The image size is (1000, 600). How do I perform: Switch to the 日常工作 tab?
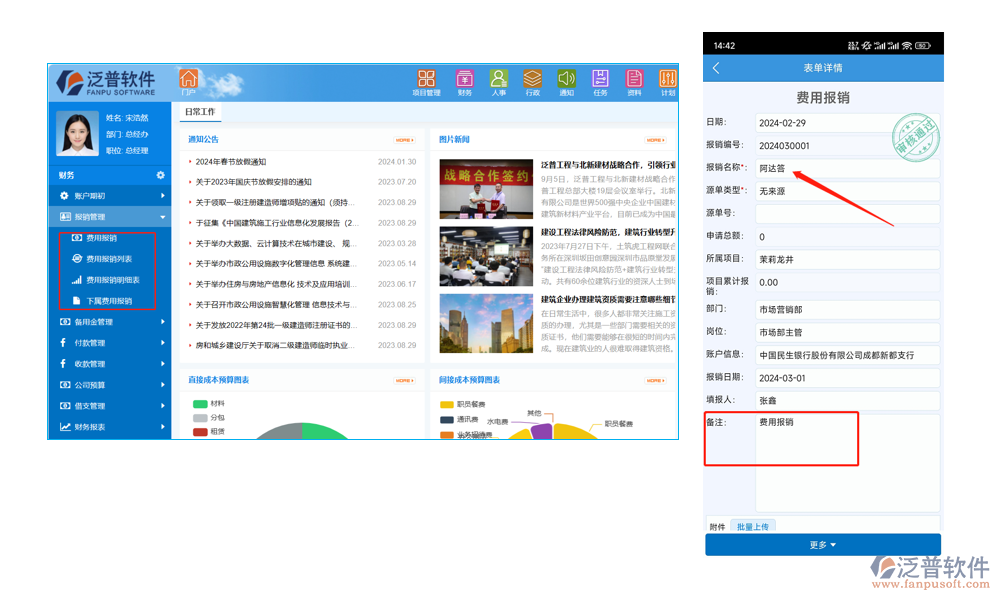[202, 113]
